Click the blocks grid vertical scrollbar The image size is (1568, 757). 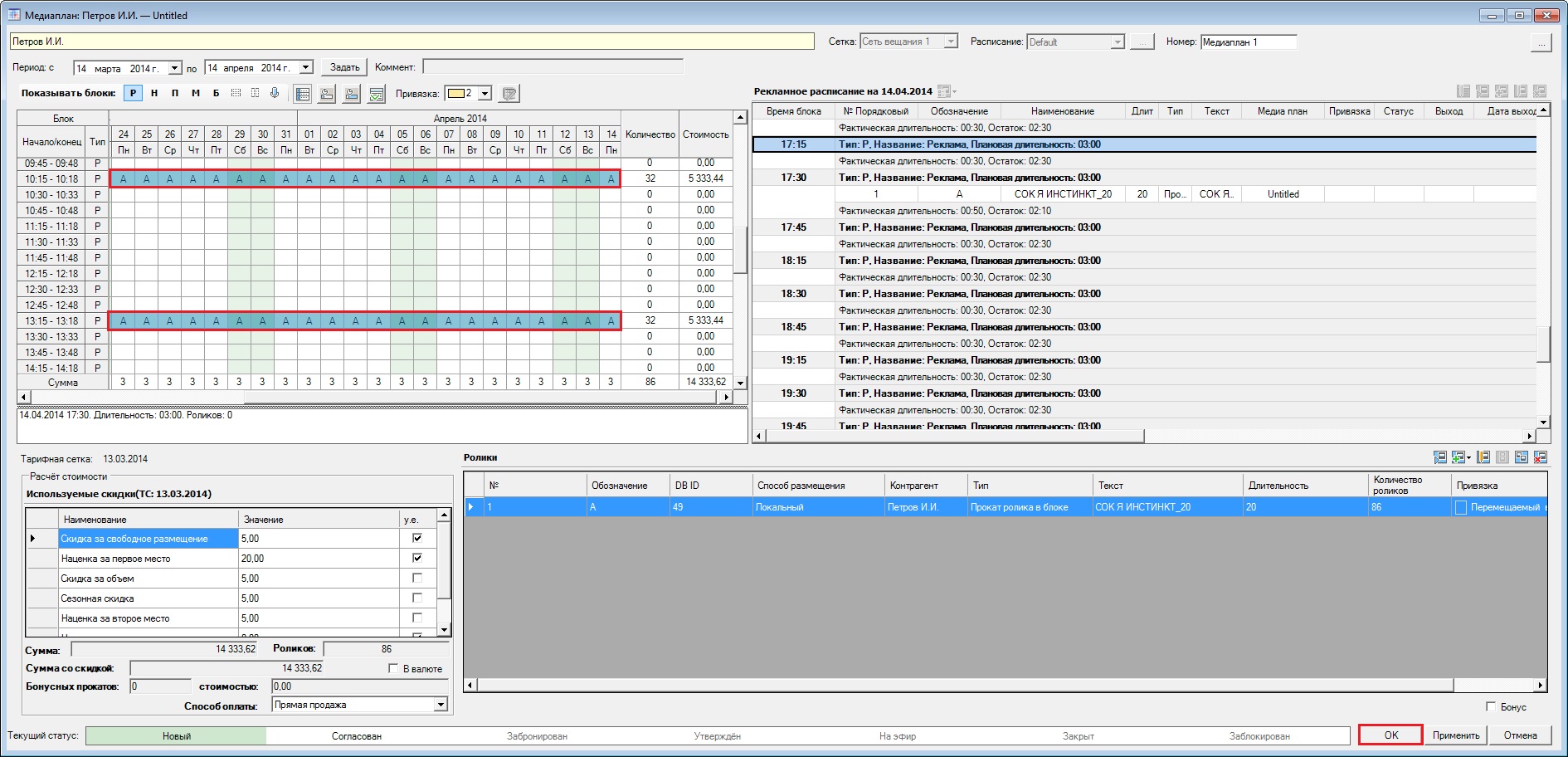pyautogui.click(x=740, y=250)
